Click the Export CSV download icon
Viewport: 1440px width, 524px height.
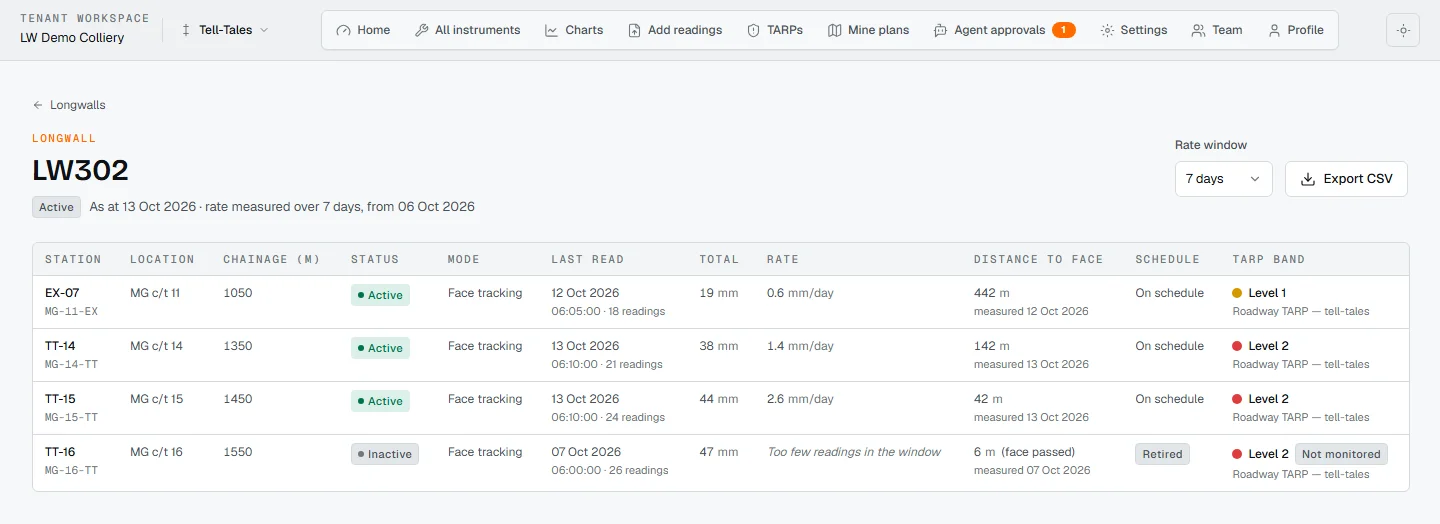point(1308,179)
